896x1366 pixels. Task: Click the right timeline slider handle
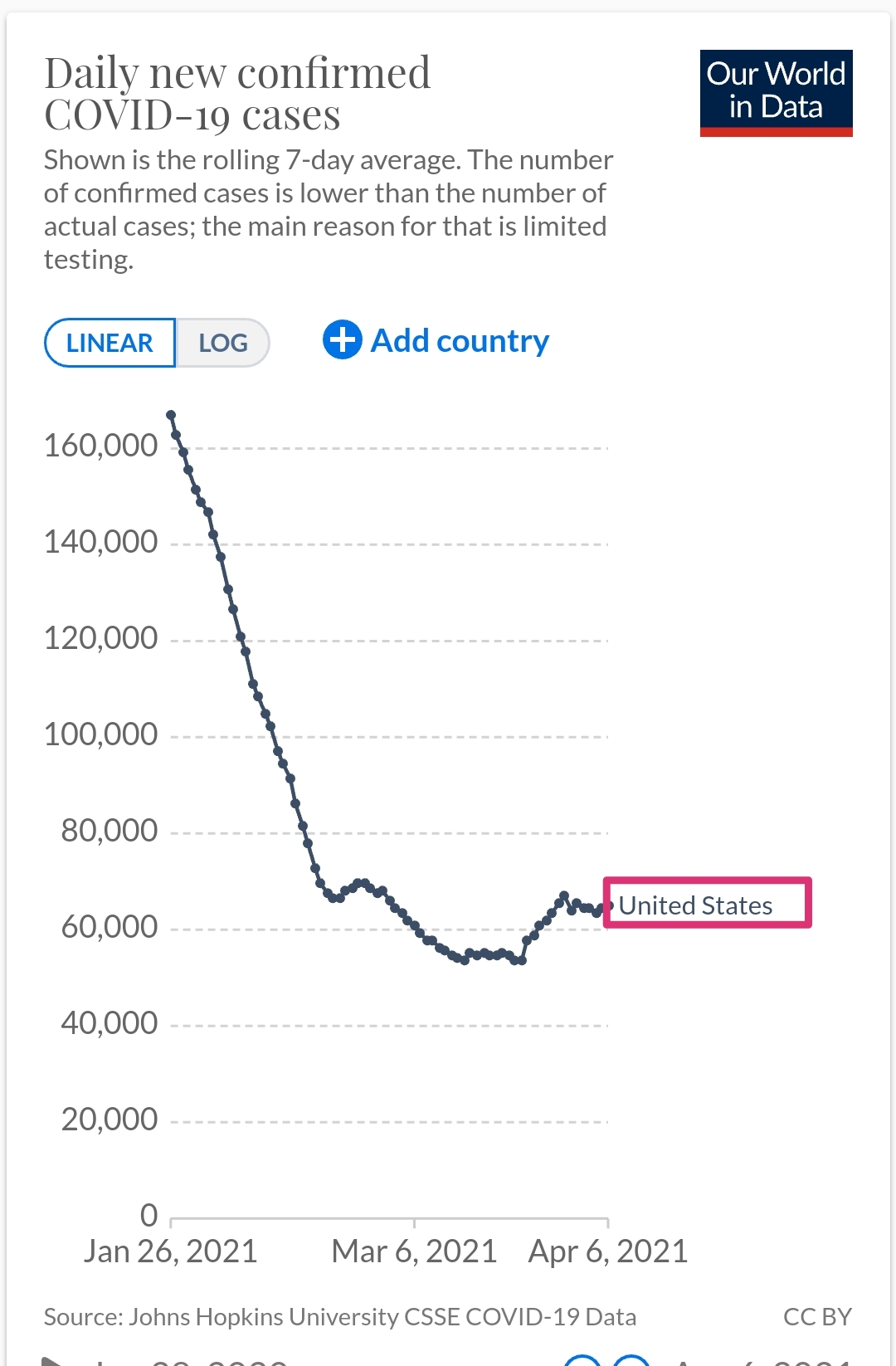[x=632, y=1361]
